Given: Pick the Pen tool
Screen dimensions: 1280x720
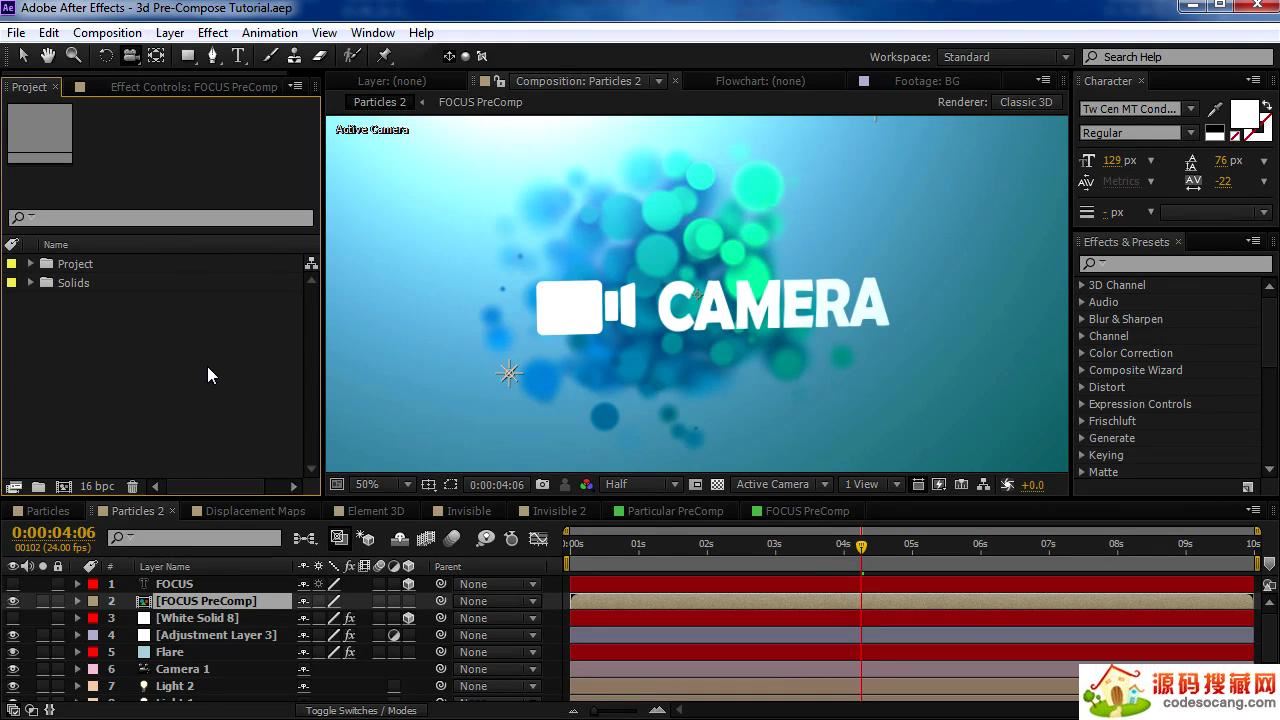Looking at the screenshot, I should [x=212, y=56].
